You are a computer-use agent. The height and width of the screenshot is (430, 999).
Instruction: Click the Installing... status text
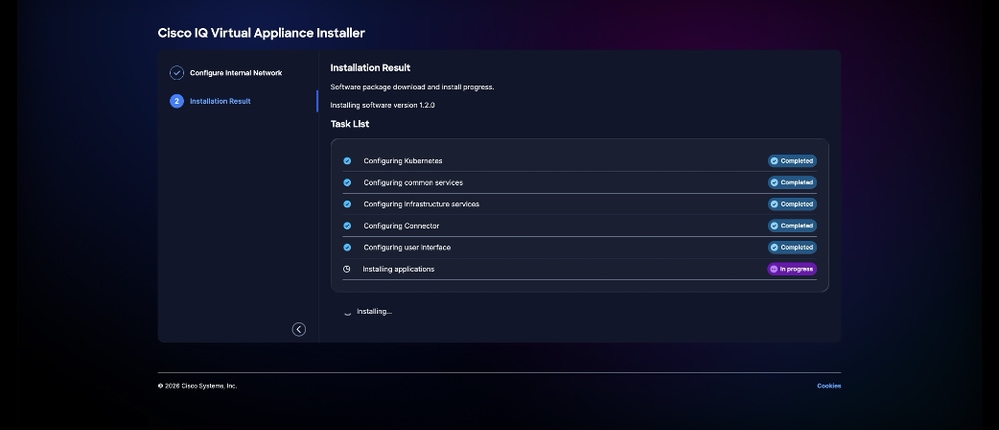pyautogui.click(x=374, y=312)
